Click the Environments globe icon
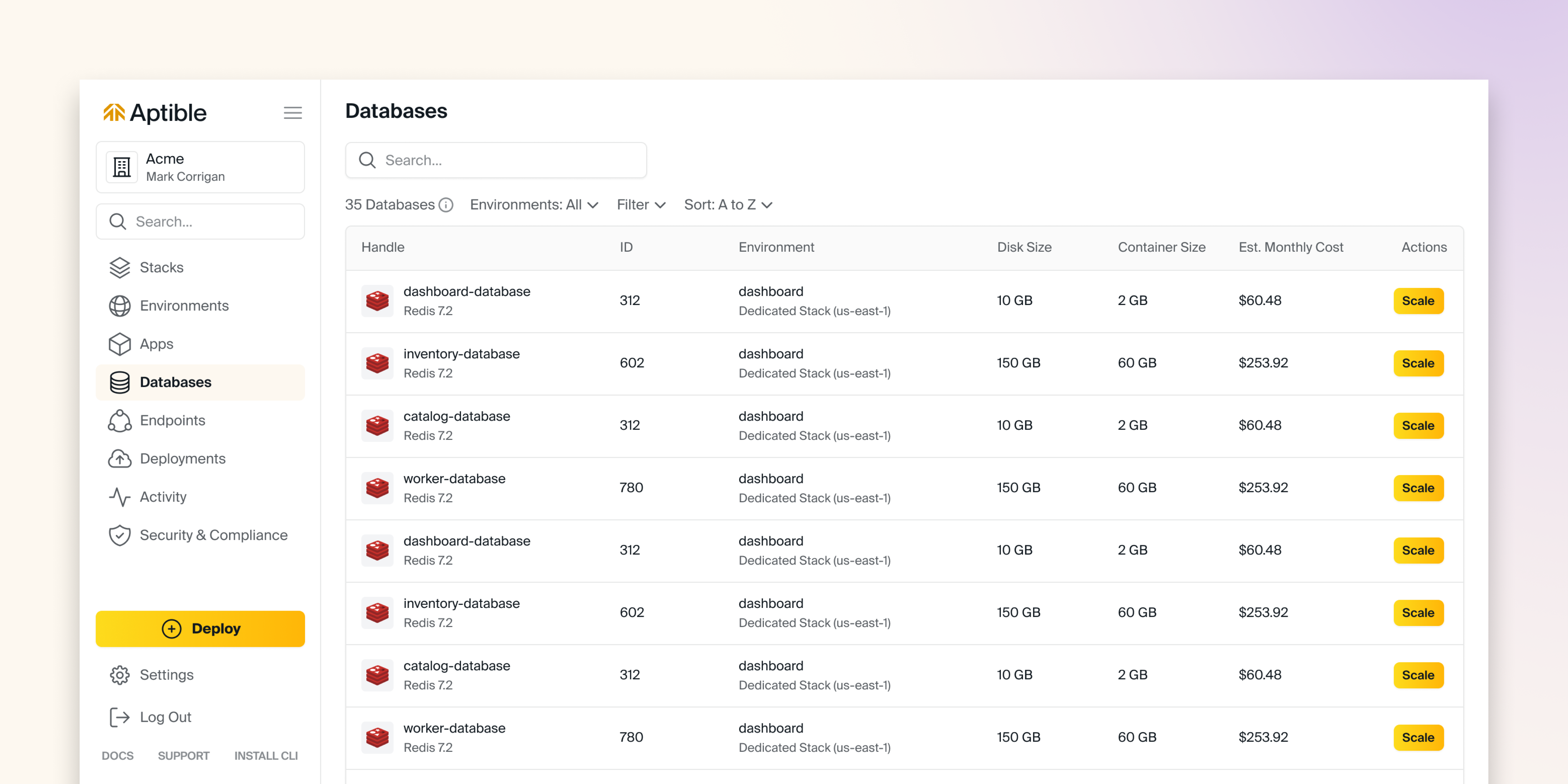 119,306
